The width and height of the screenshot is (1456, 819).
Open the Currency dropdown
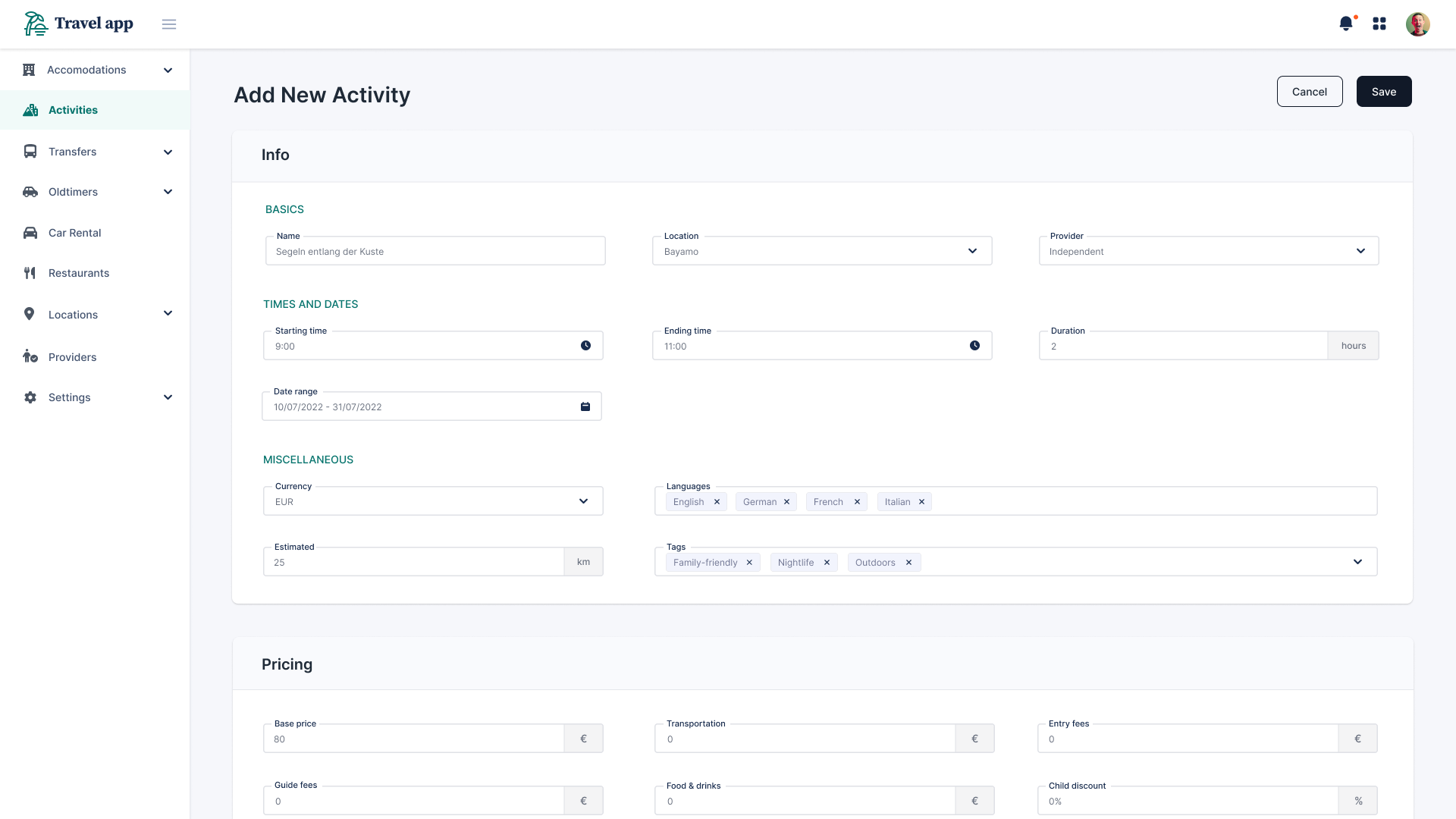click(433, 501)
